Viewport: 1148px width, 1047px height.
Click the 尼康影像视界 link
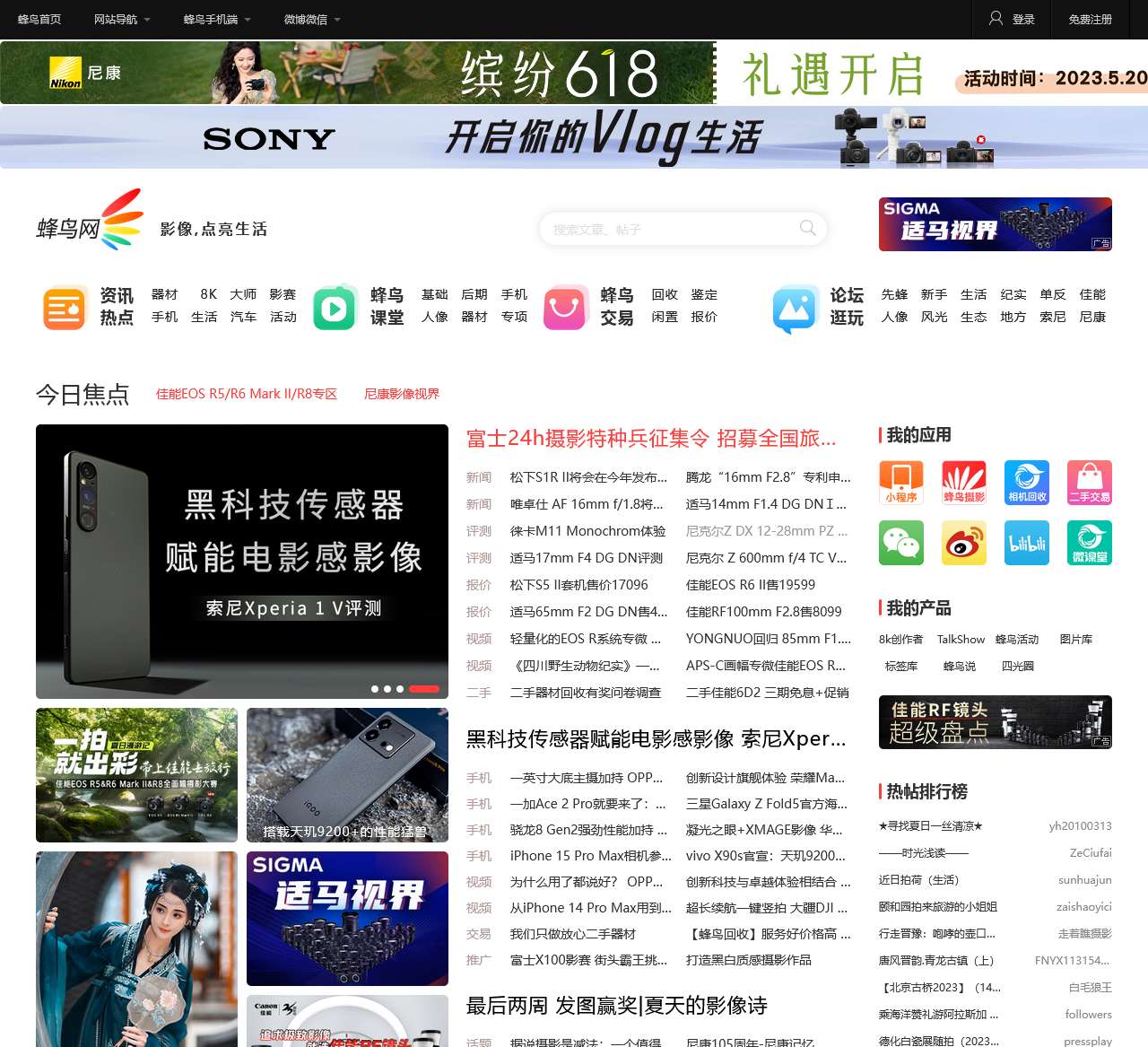pos(402,394)
